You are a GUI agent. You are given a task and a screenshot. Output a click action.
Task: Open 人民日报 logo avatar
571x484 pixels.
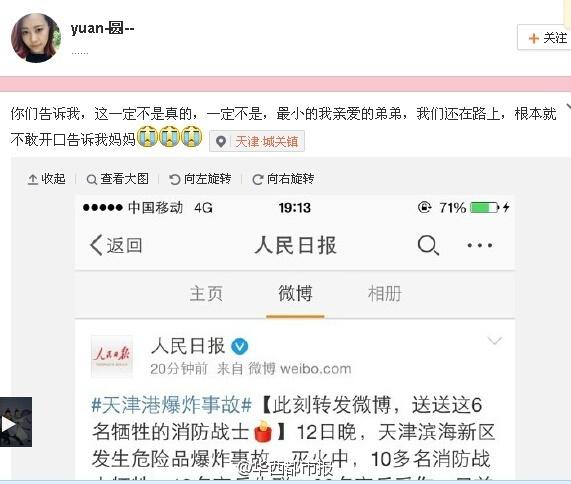(x=112, y=356)
